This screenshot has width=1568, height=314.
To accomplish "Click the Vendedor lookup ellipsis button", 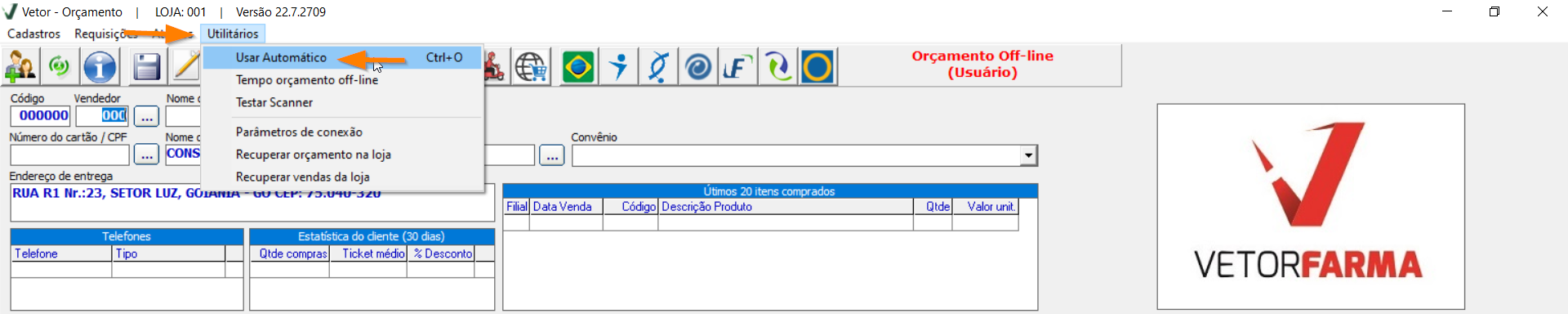I will (x=146, y=117).
